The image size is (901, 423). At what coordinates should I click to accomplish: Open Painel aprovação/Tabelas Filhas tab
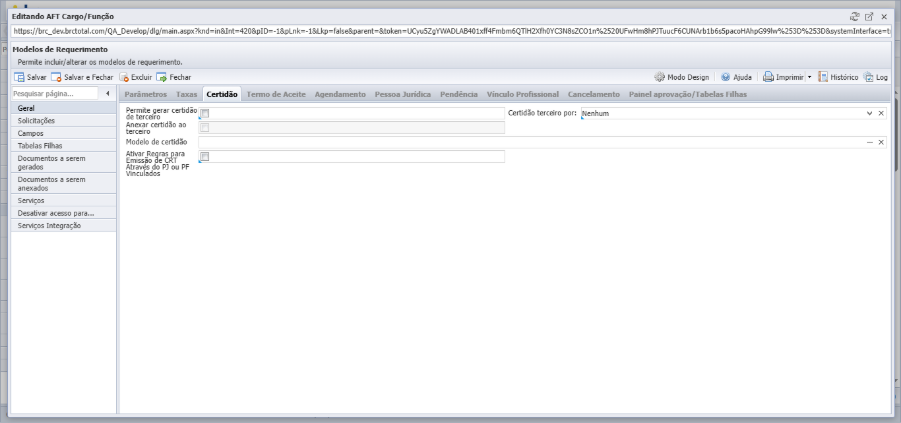(x=688, y=94)
